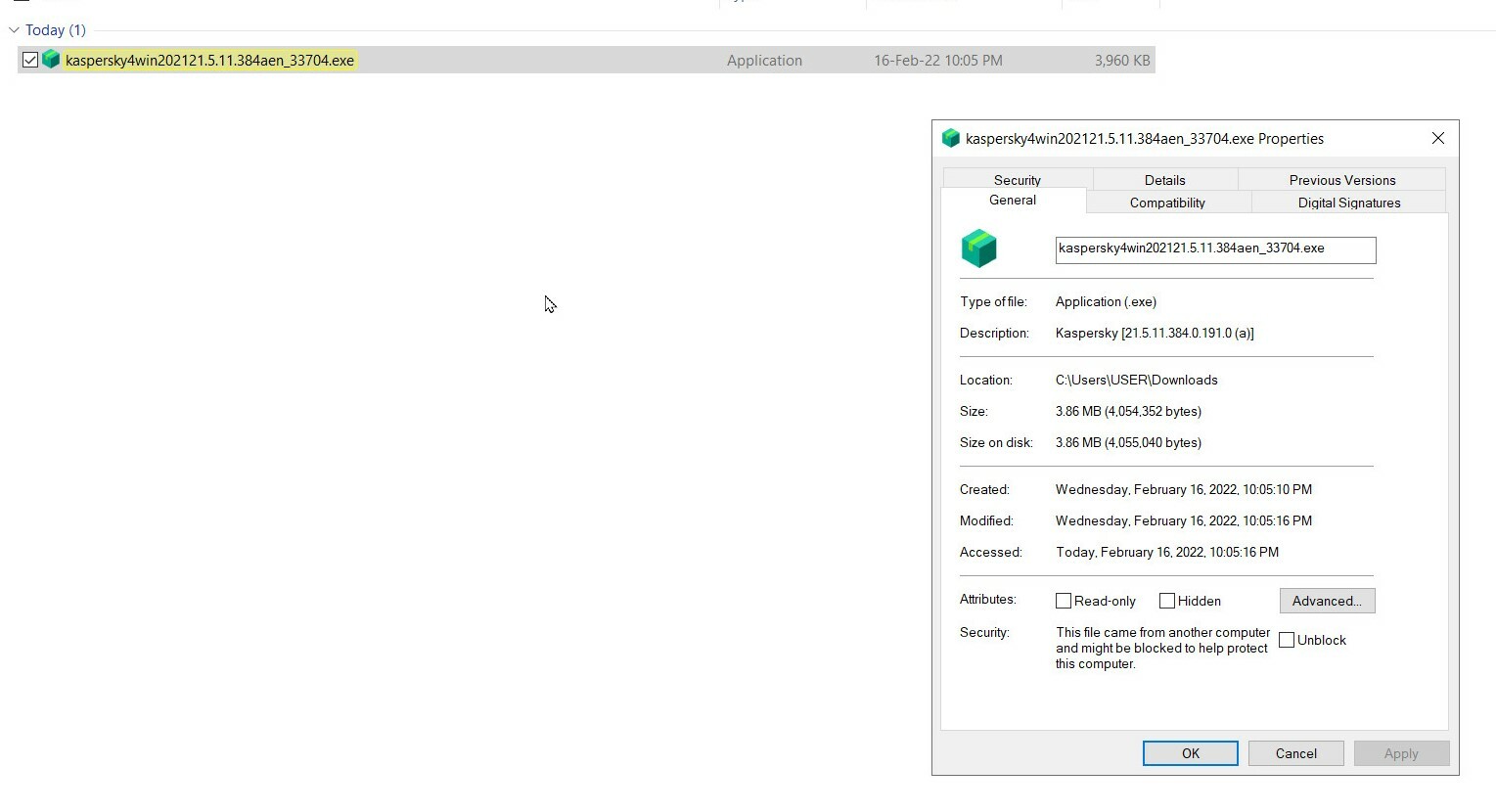
Task: Enable the Read-only attribute checkbox
Action: tap(1064, 601)
